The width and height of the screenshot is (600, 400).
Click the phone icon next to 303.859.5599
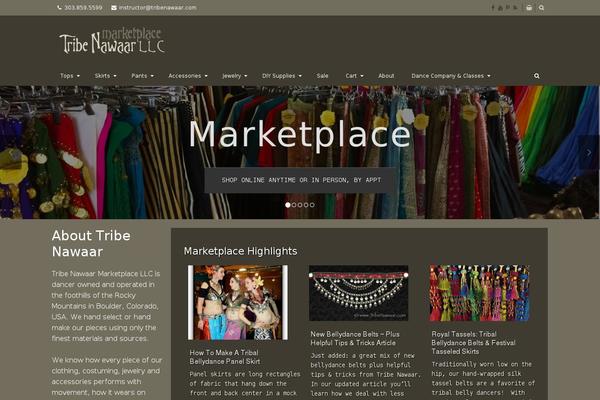coord(59,8)
